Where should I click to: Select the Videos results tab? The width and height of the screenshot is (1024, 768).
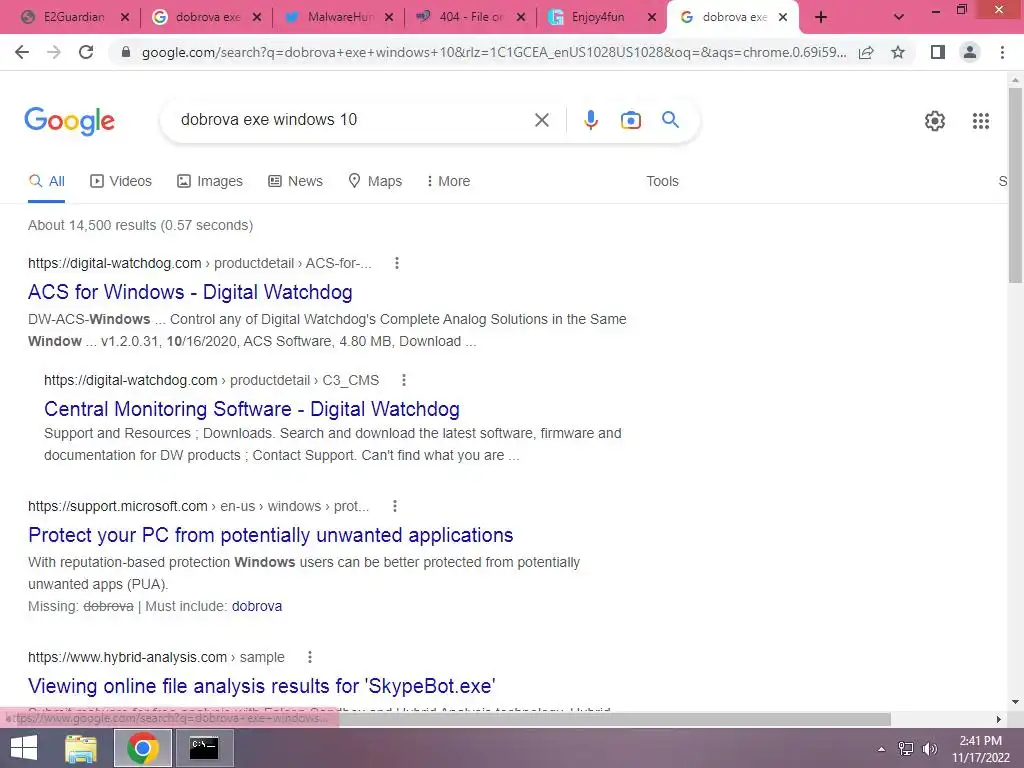pos(121,182)
